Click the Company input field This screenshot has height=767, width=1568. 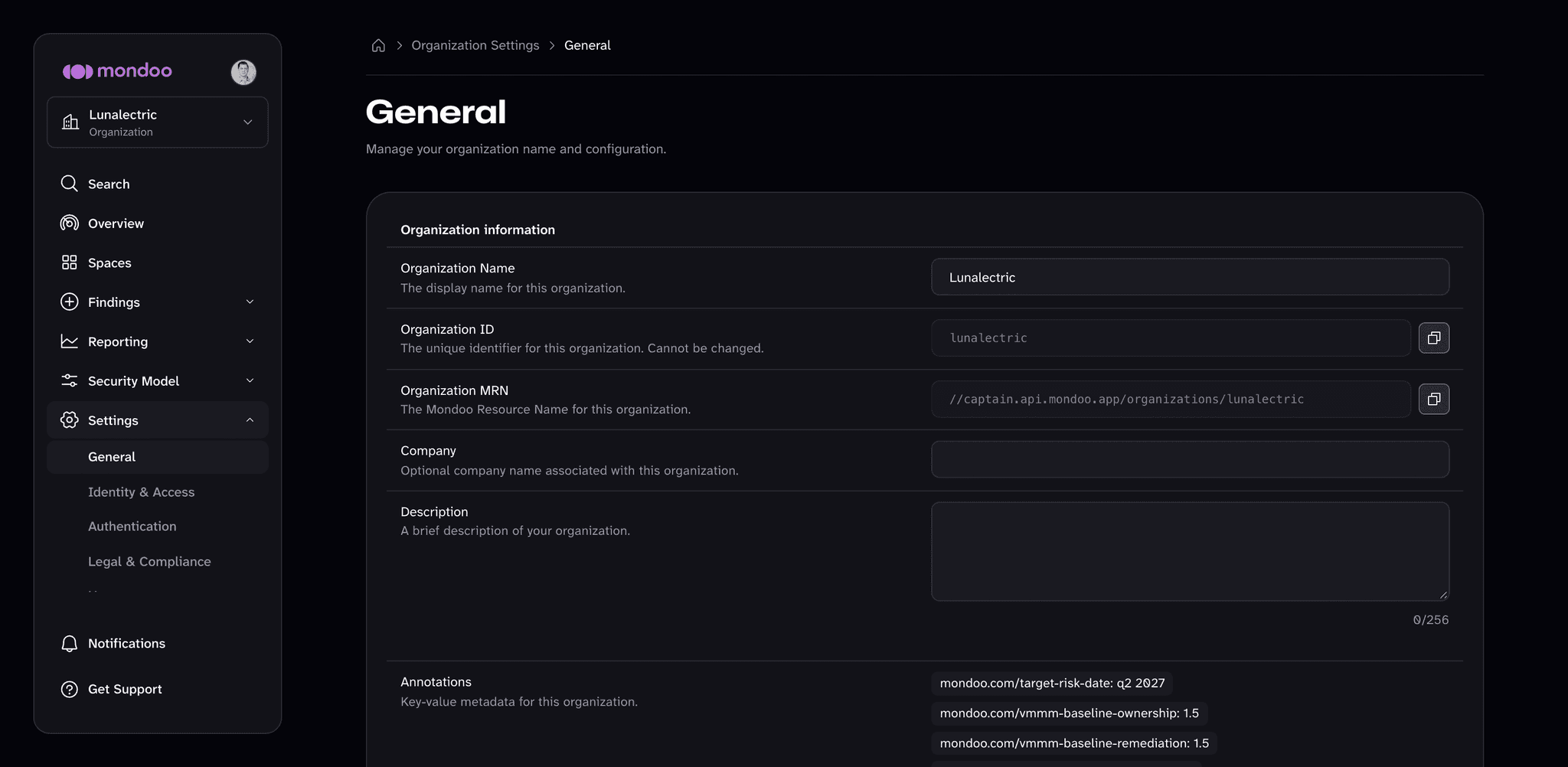[1190, 459]
